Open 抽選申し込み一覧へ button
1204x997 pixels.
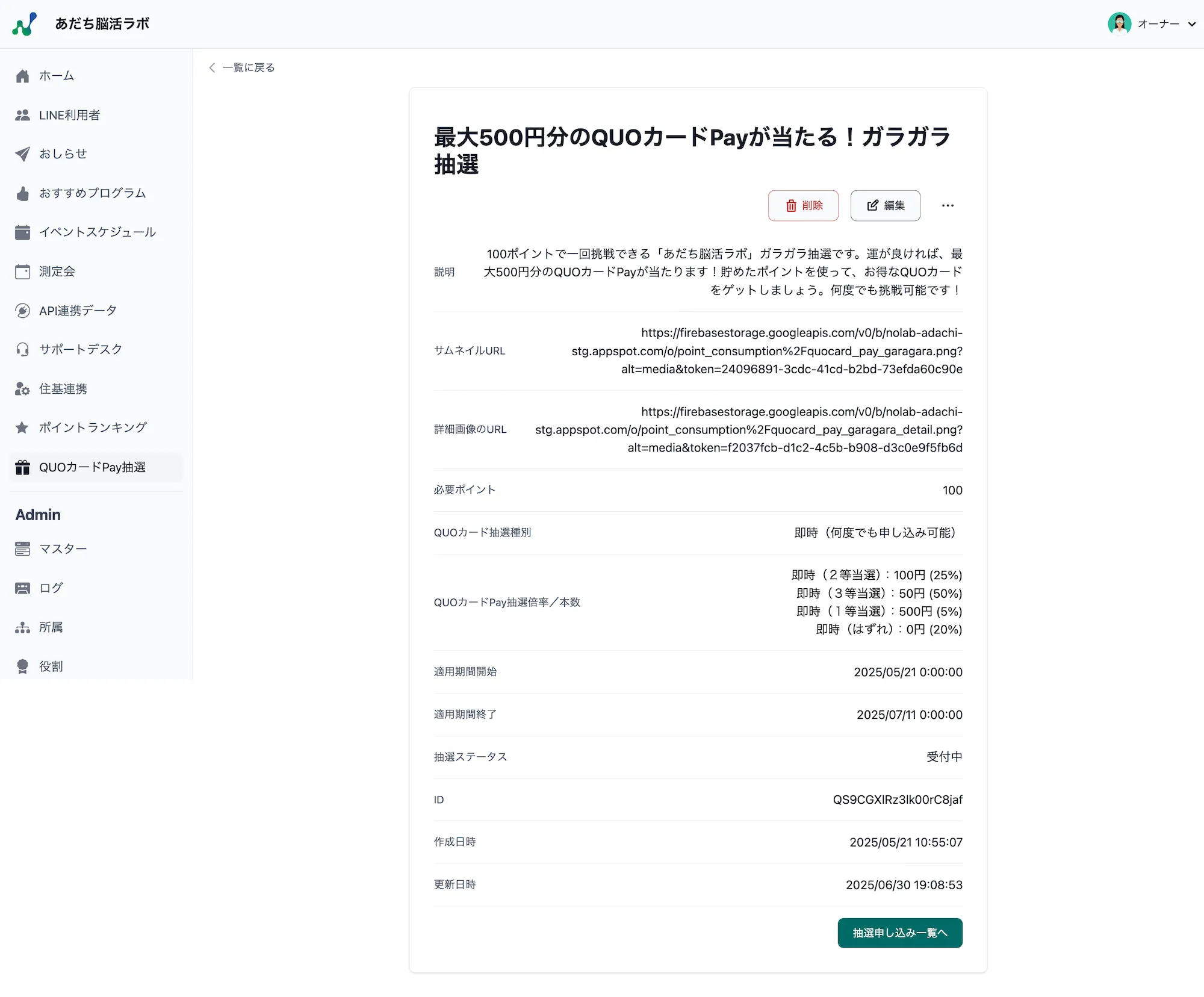pos(899,933)
